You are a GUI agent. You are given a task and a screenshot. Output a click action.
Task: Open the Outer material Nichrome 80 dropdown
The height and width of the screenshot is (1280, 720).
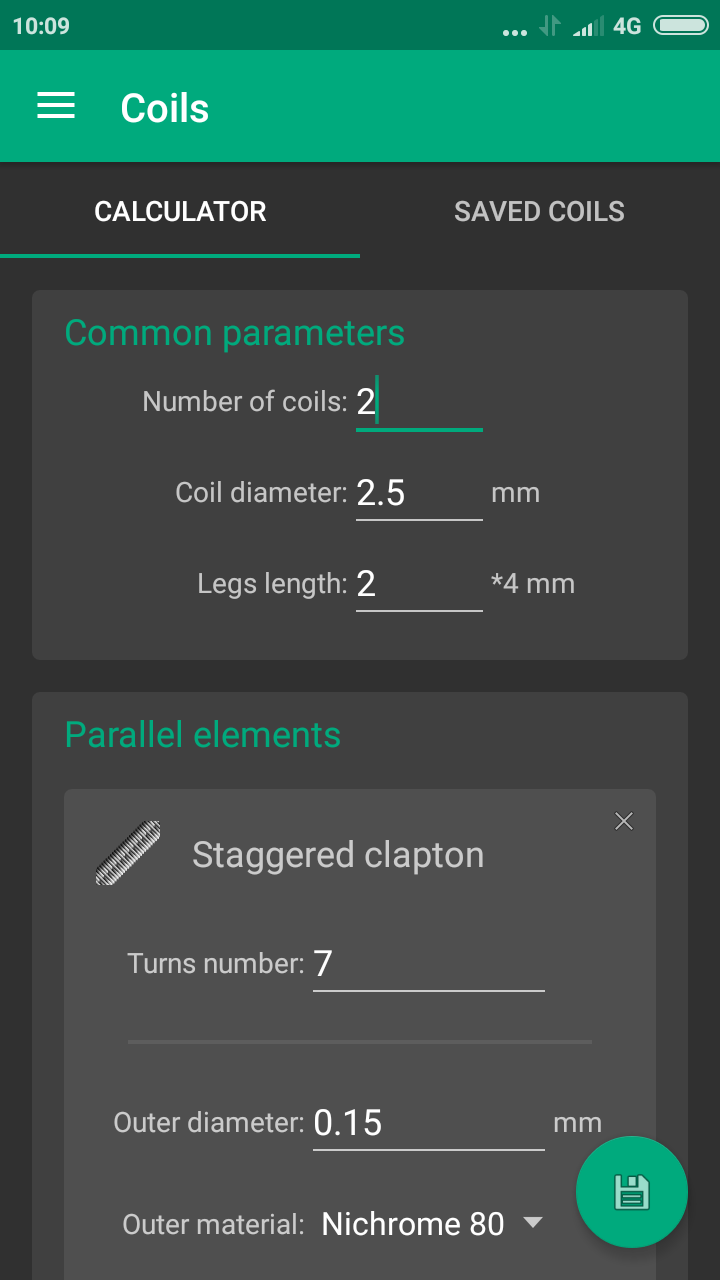pos(432,1223)
